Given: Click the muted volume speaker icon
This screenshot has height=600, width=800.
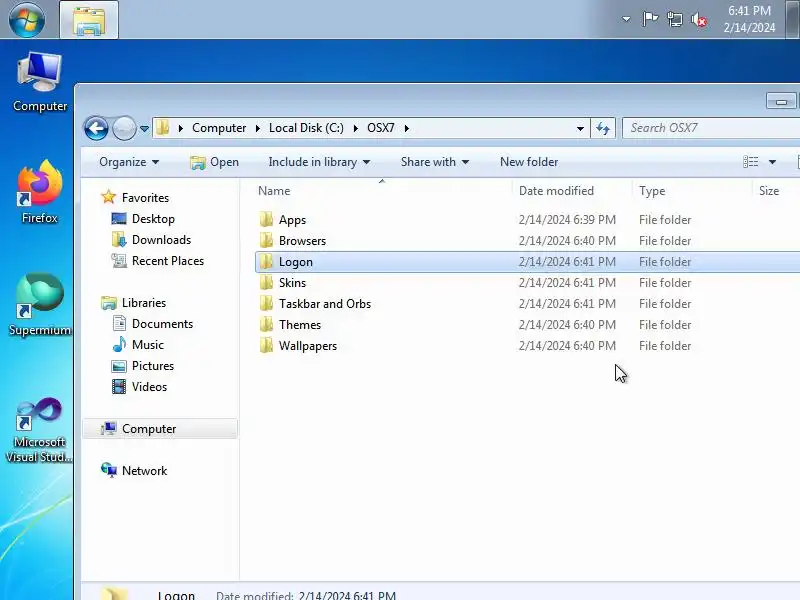Looking at the screenshot, I should (699, 20).
